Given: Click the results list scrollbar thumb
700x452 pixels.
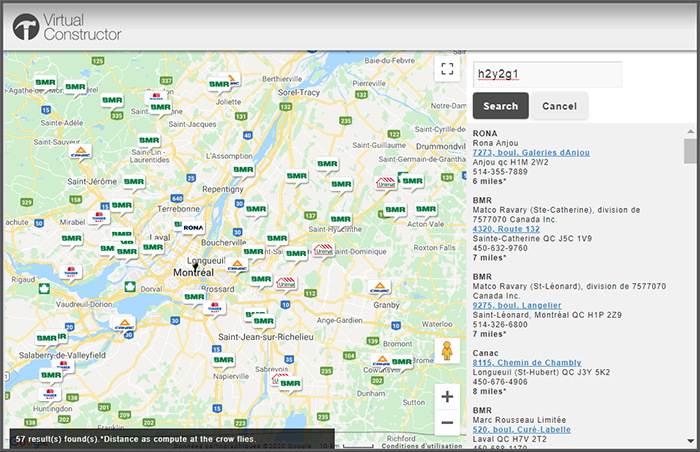Looking at the screenshot, I should 690,151.
